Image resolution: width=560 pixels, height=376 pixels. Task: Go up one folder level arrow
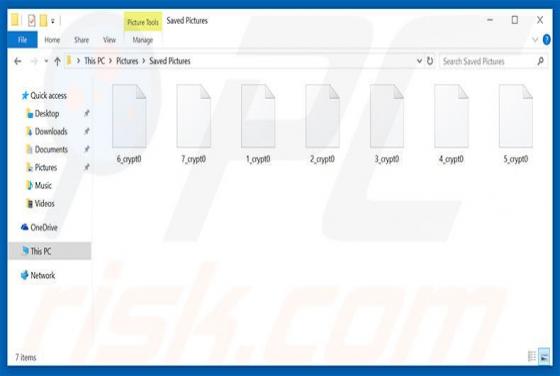pyautogui.click(x=57, y=61)
